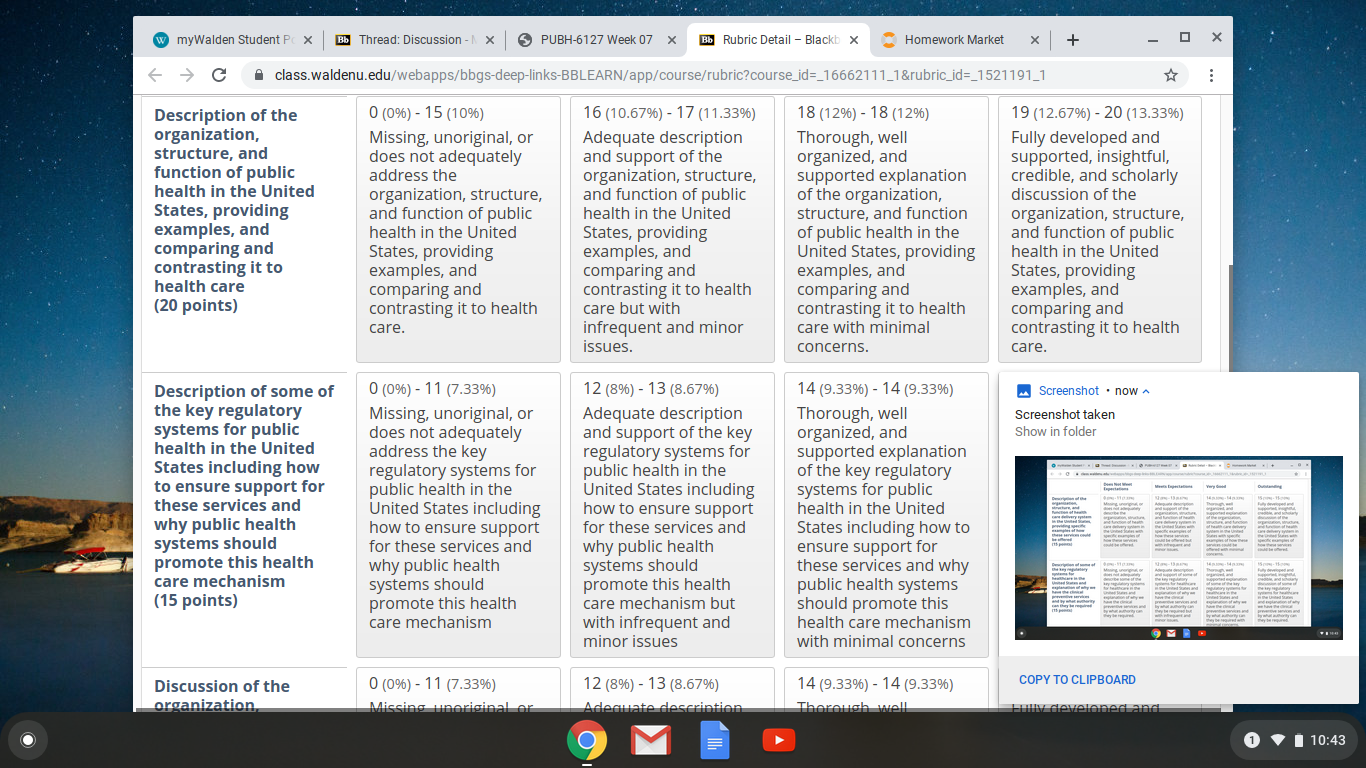1366x768 pixels.
Task: Open a new browser tab
Action: [x=1073, y=40]
